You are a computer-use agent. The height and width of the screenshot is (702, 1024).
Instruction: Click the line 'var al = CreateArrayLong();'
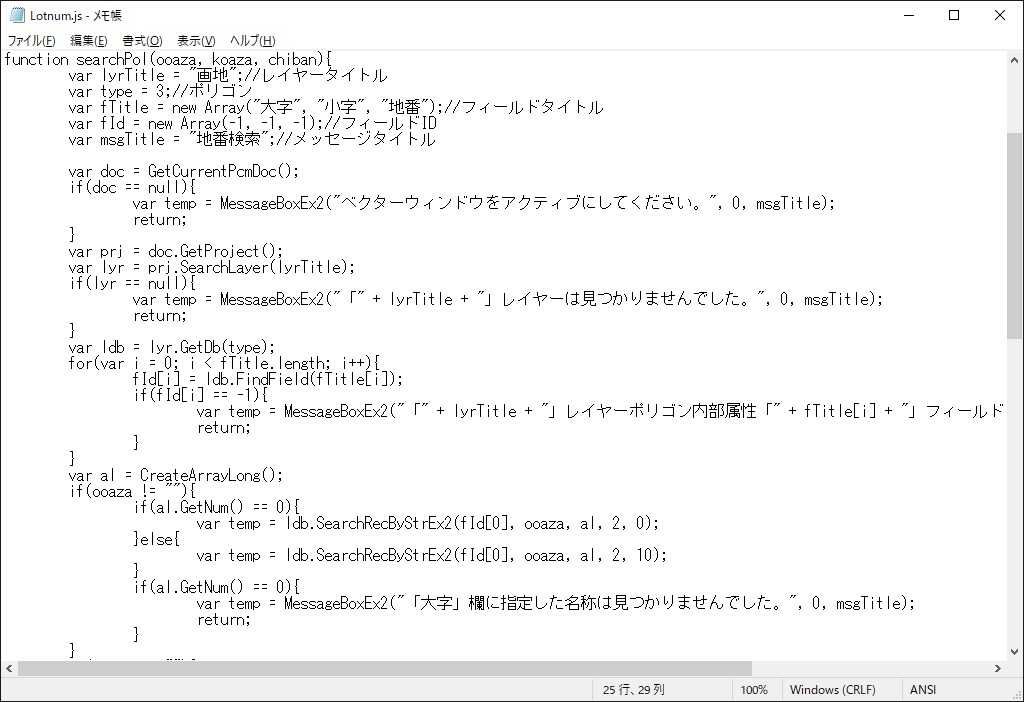tap(176, 475)
